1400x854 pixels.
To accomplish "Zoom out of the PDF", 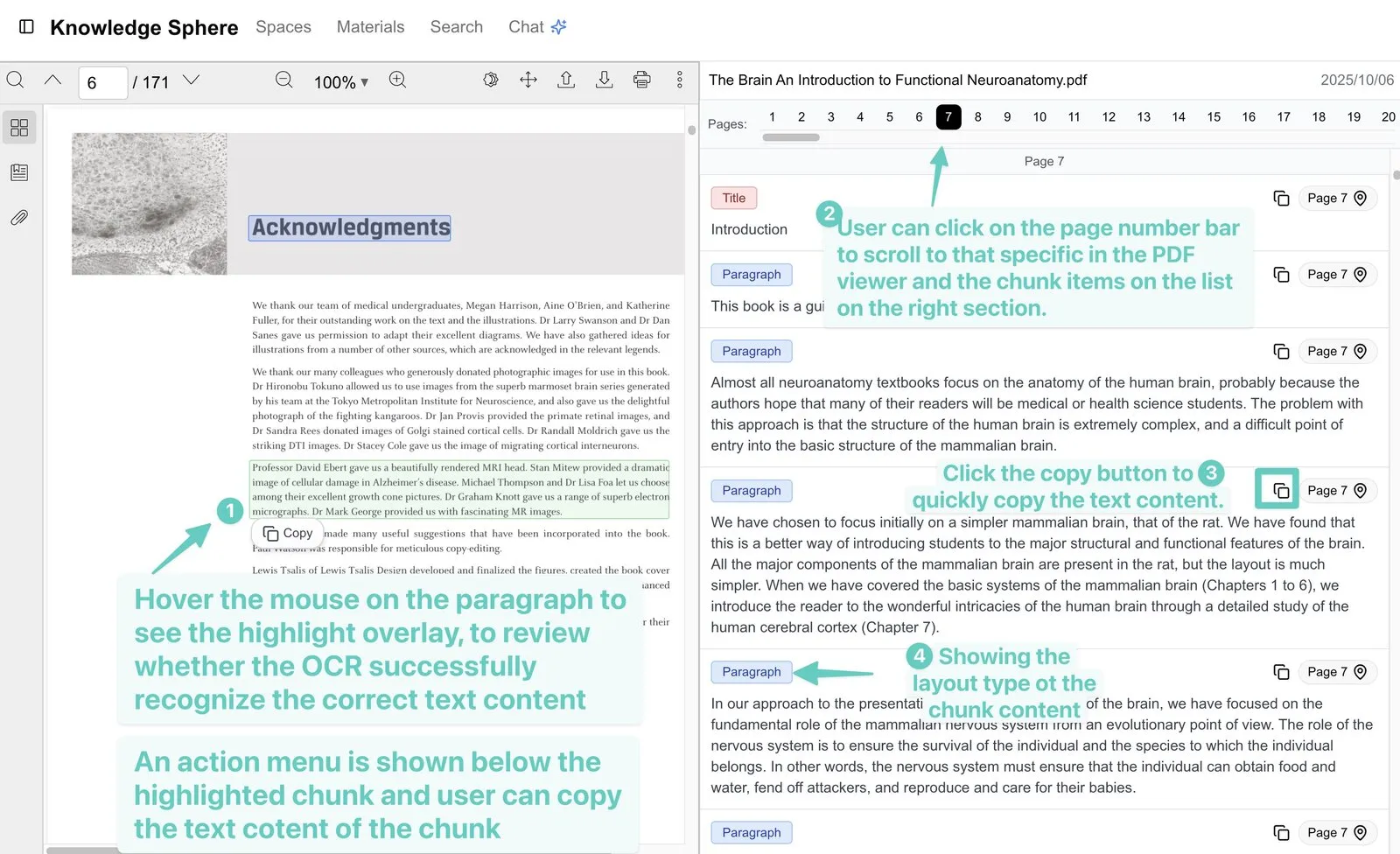I will [x=284, y=80].
